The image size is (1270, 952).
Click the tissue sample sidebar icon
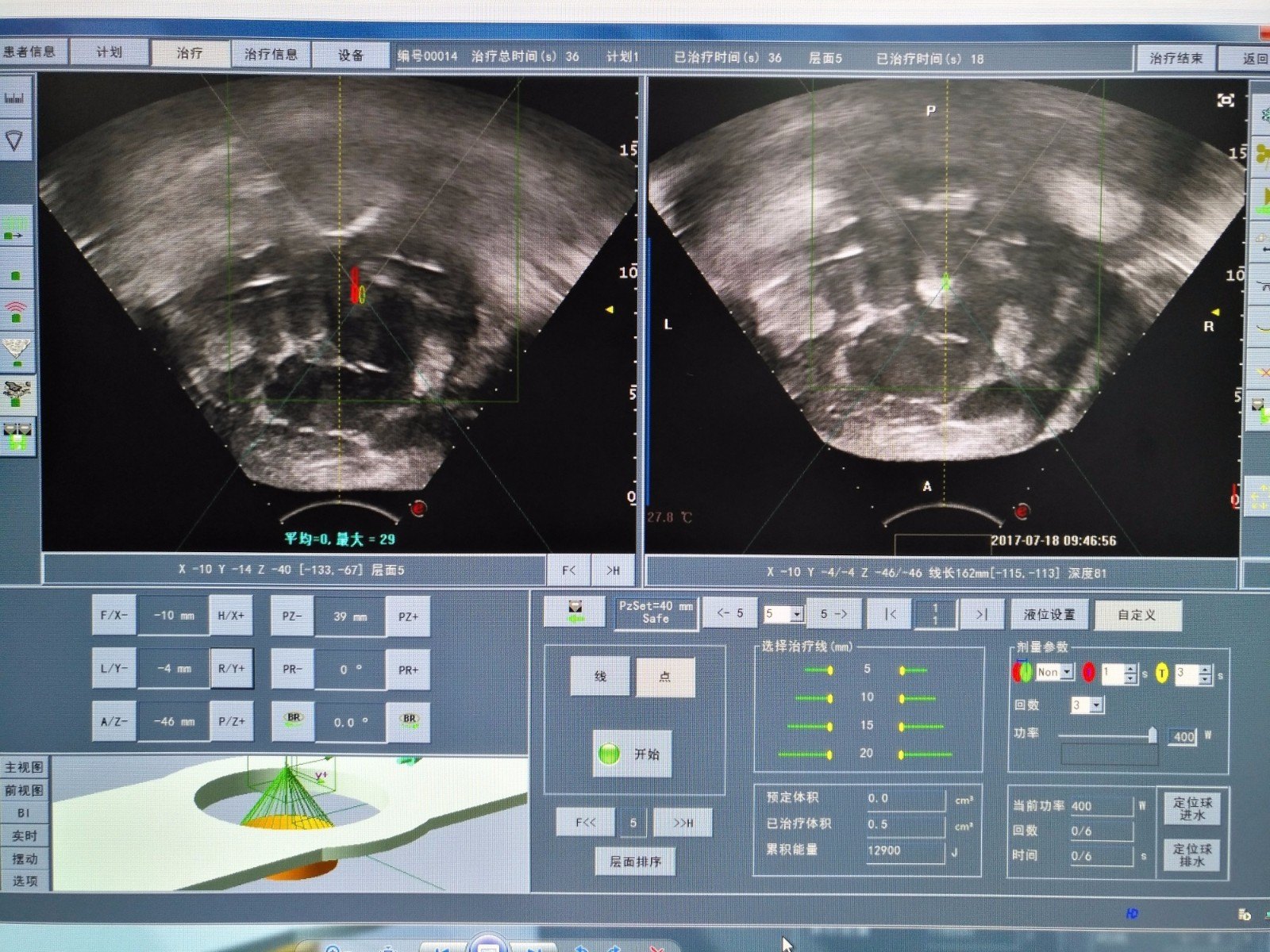tap(17, 394)
